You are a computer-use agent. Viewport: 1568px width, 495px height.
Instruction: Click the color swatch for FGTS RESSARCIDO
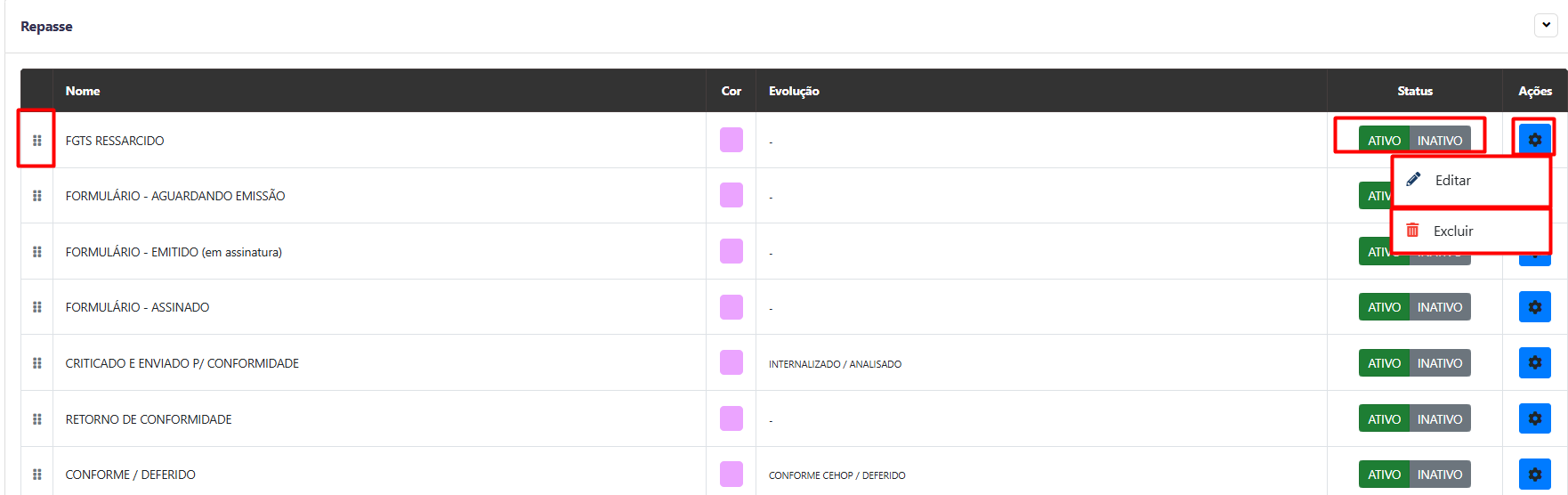click(x=731, y=140)
